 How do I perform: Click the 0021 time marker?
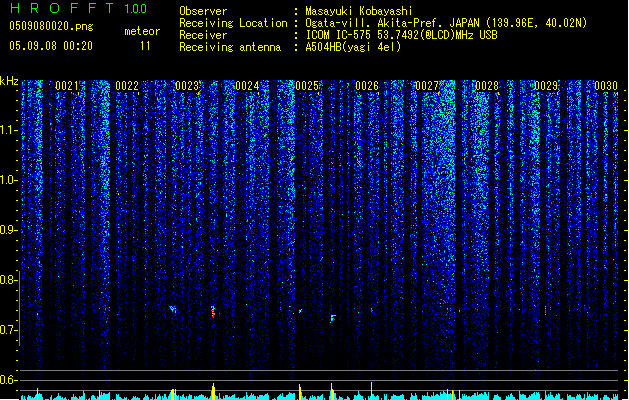67,86
